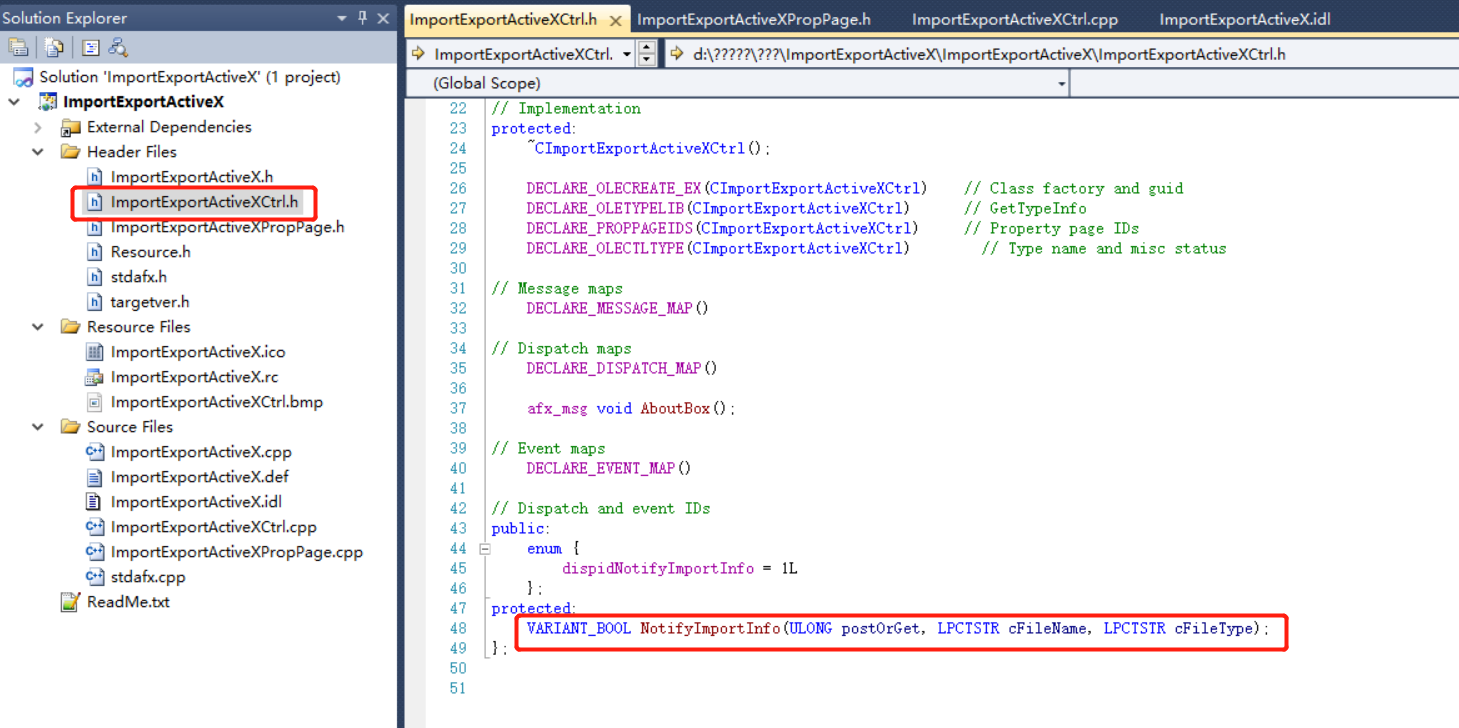Open the Global Scope dropdown
Screen dimensions: 1459x728
click(x=1060, y=83)
